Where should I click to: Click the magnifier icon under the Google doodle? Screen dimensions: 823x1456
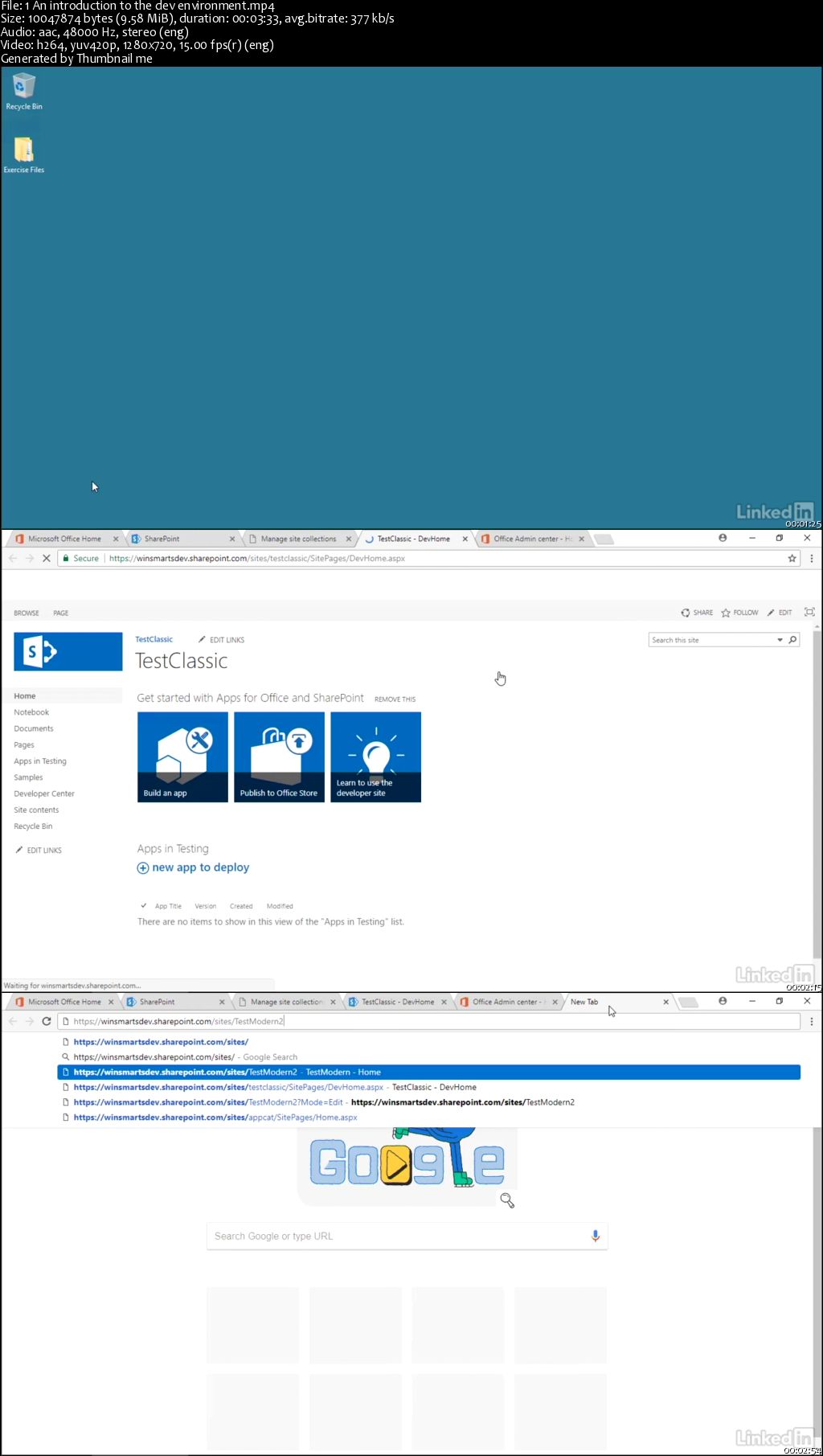coord(507,1200)
